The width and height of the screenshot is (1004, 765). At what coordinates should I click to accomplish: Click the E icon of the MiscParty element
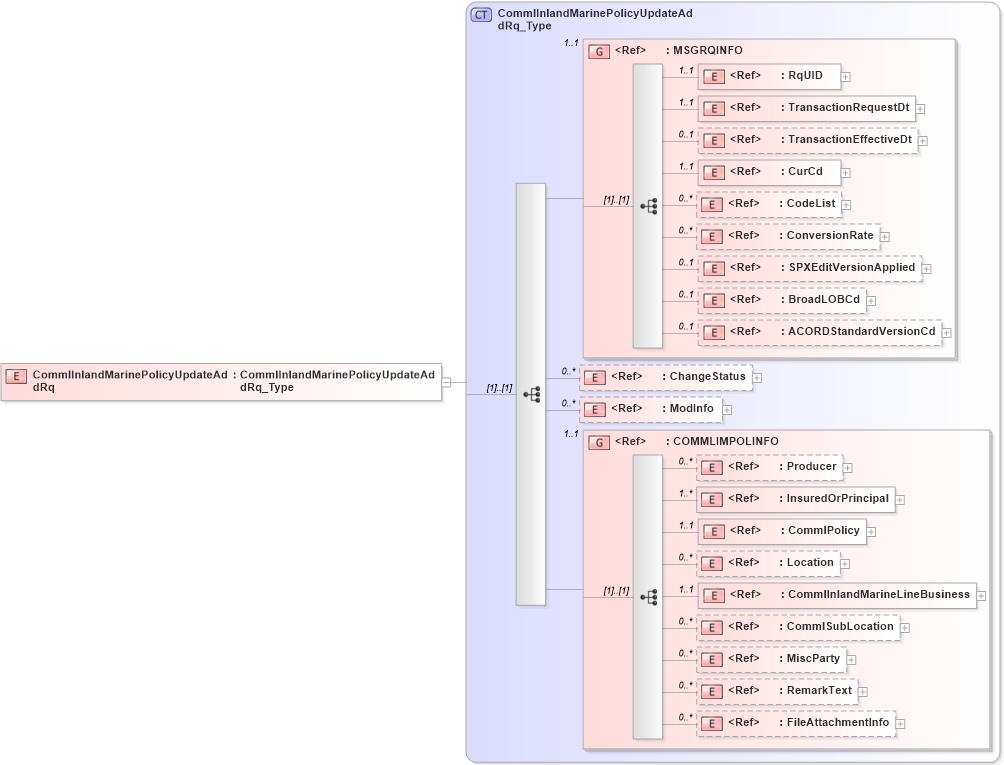714,658
